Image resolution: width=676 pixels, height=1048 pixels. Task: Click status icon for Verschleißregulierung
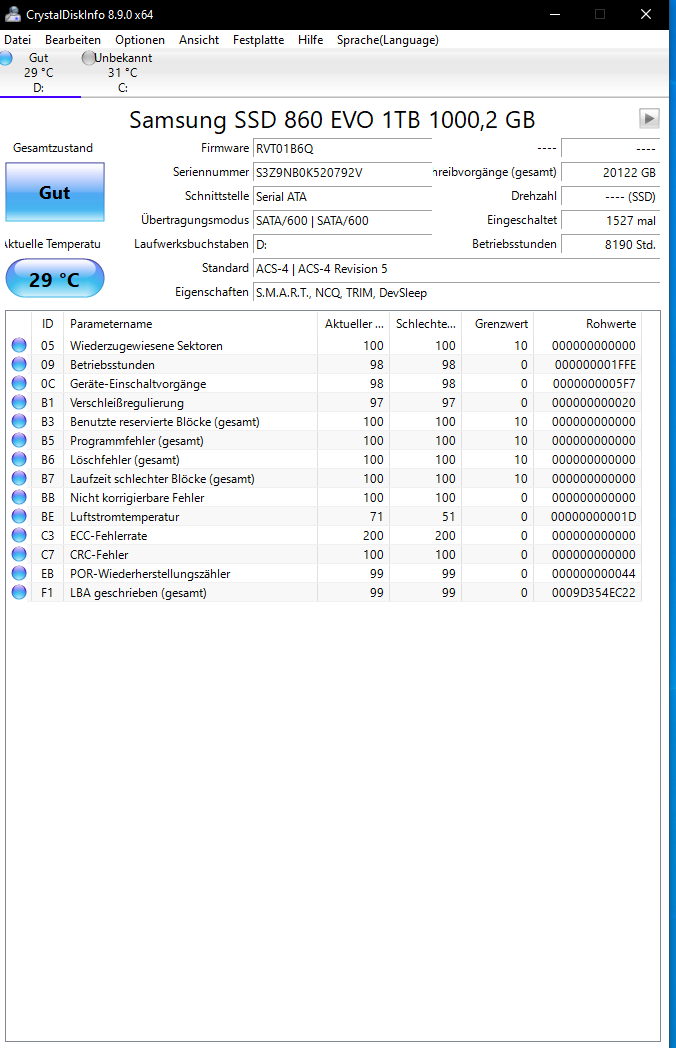[x=19, y=402]
